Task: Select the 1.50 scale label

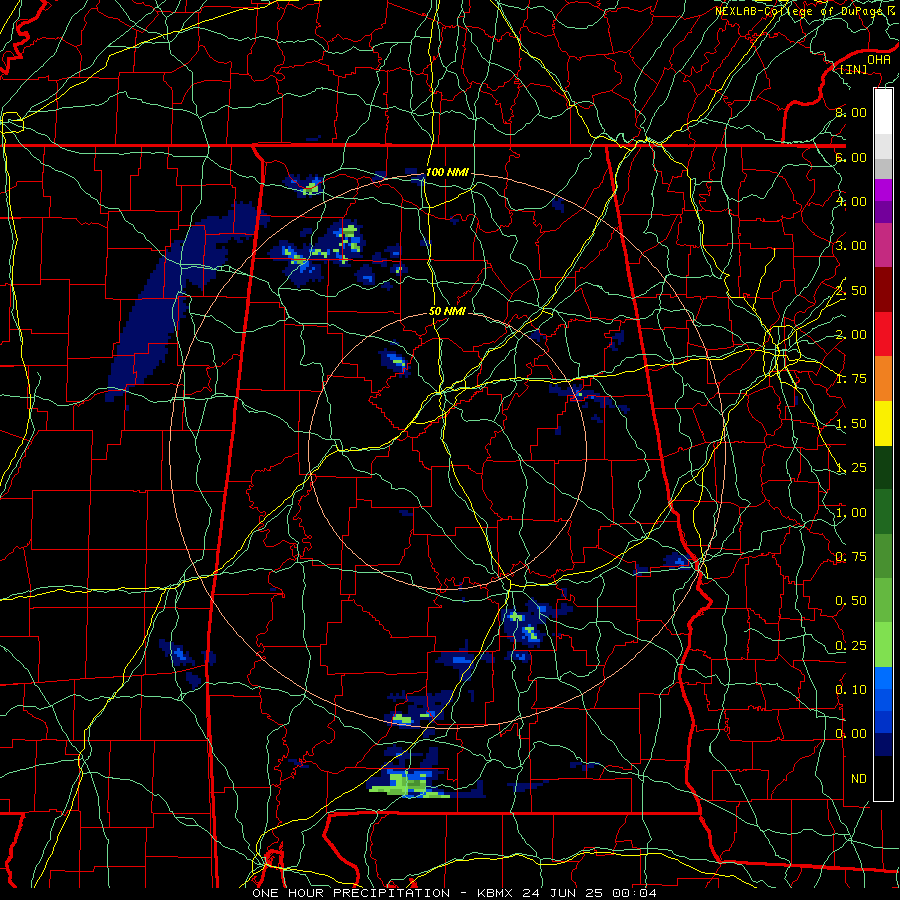Action: point(851,424)
